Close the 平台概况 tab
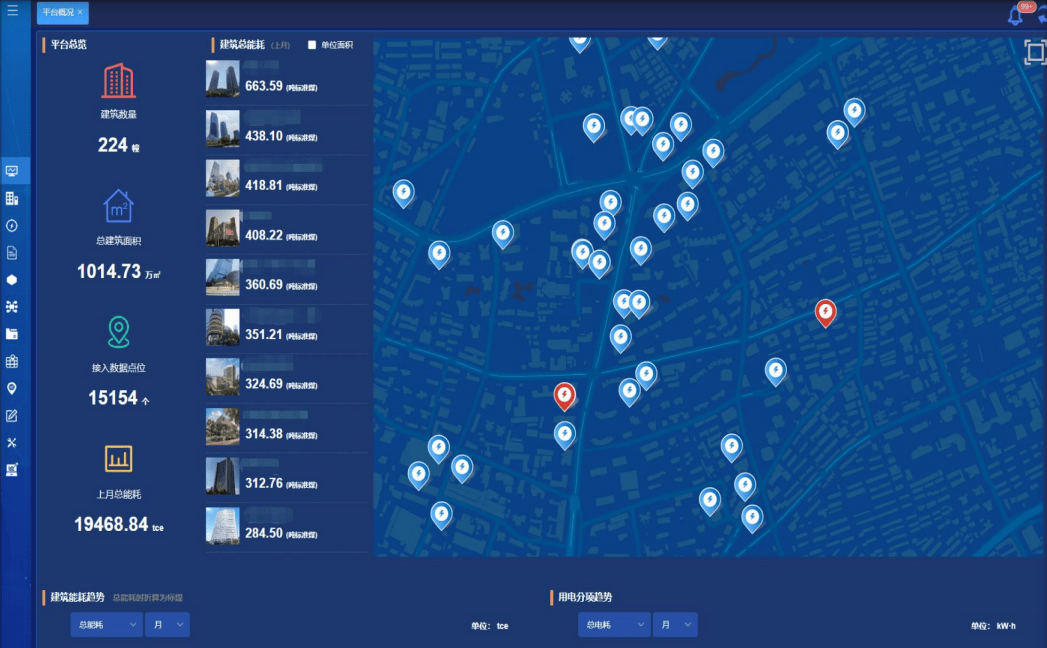Viewport: 1047px width, 648px height. pos(80,12)
